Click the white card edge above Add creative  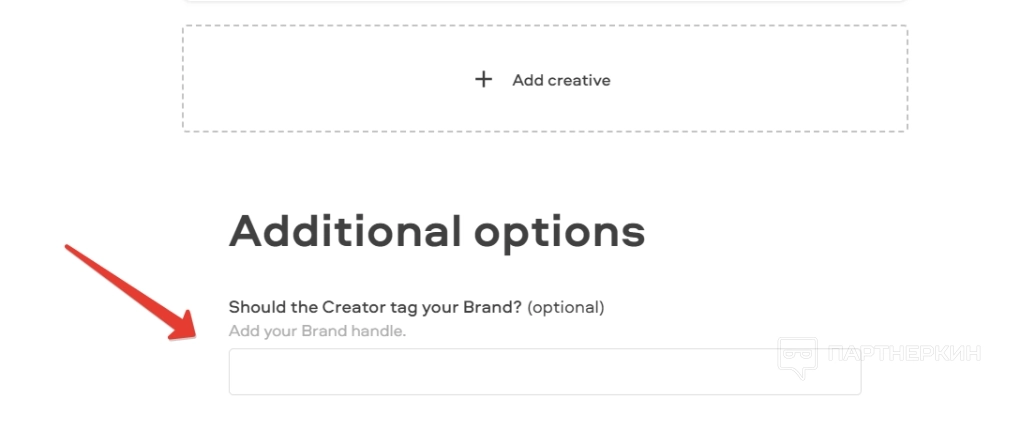point(545,1)
